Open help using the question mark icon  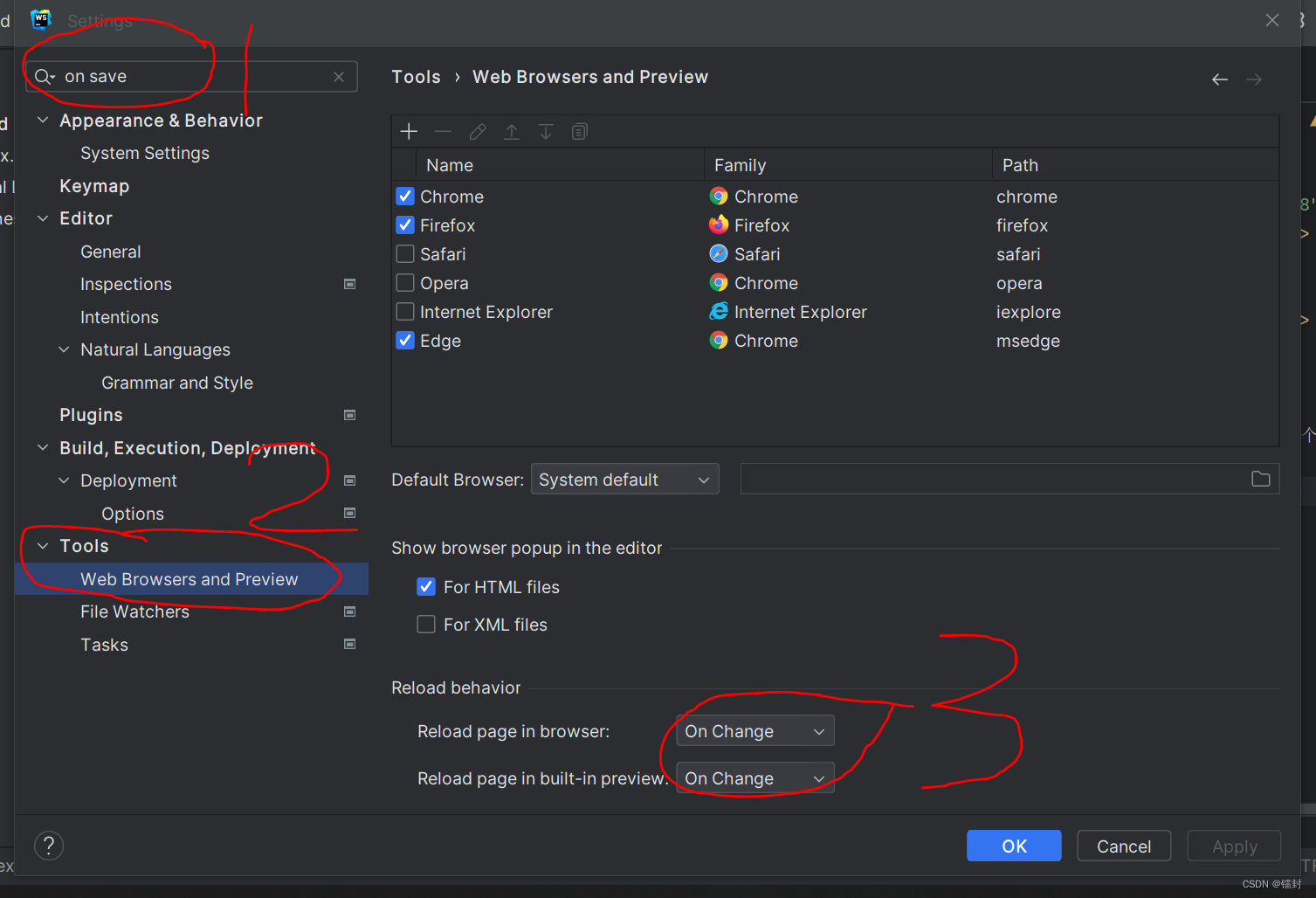point(48,846)
